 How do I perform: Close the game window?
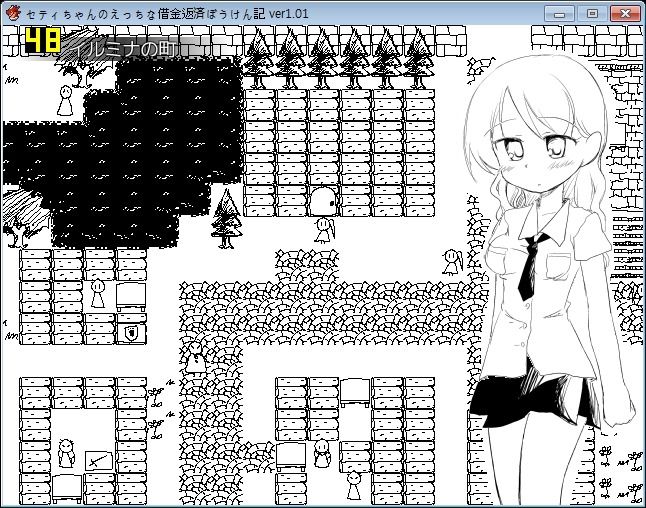(625, 14)
